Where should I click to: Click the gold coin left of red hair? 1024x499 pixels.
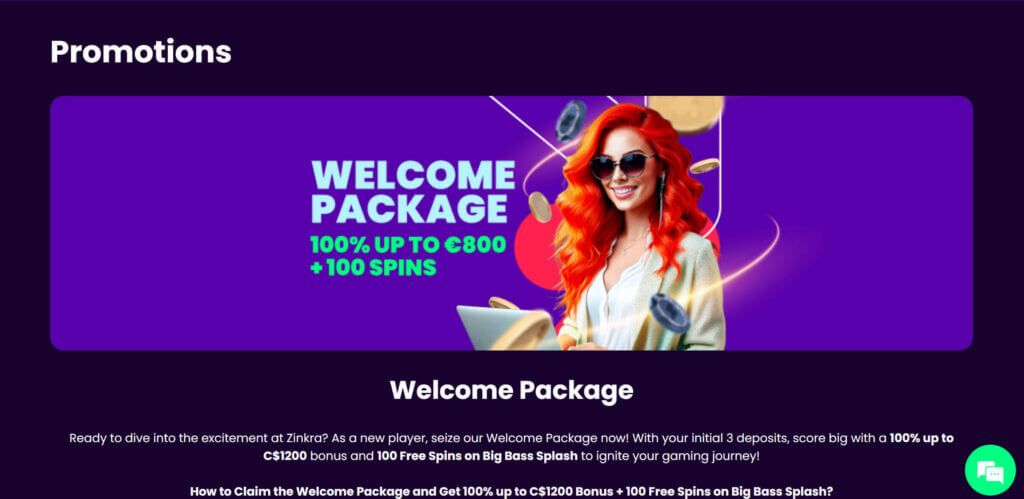[540, 207]
